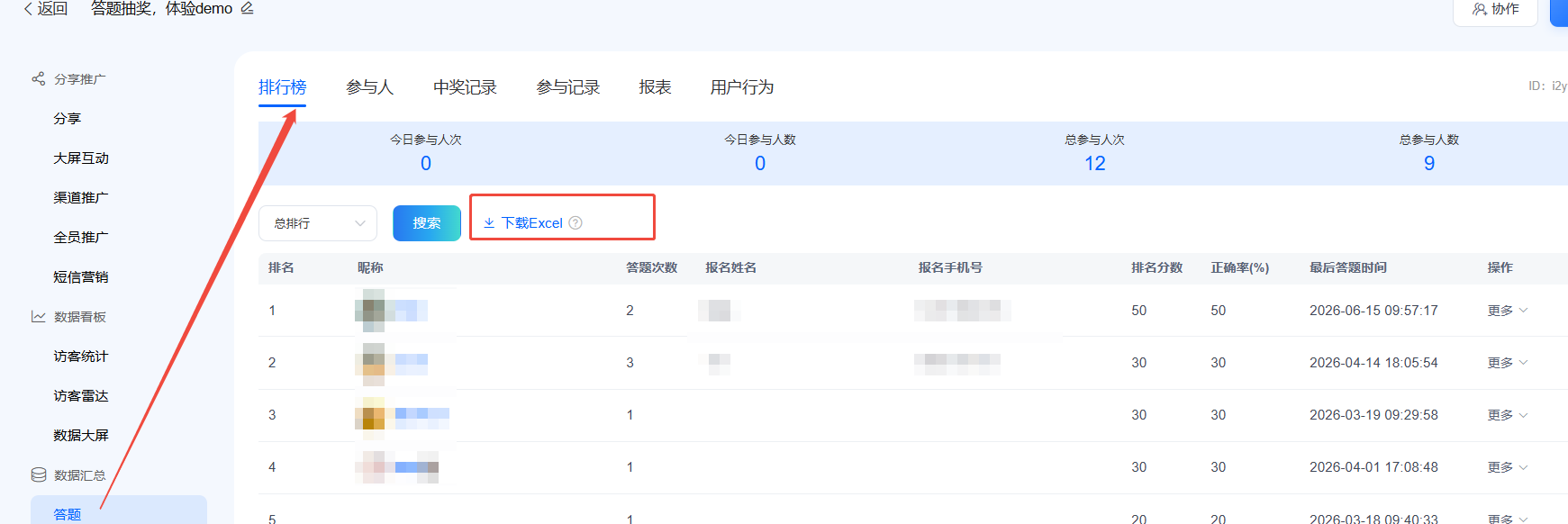1568x524 pixels.
Task: Click the 总参与人次 value 12
Action: tap(1094, 164)
